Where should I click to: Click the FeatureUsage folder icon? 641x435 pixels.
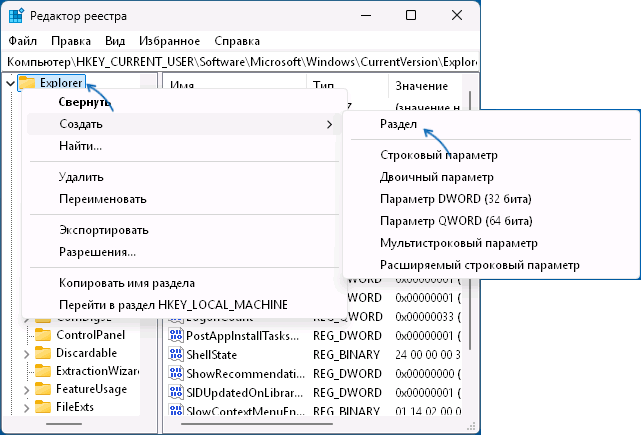(x=43, y=389)
